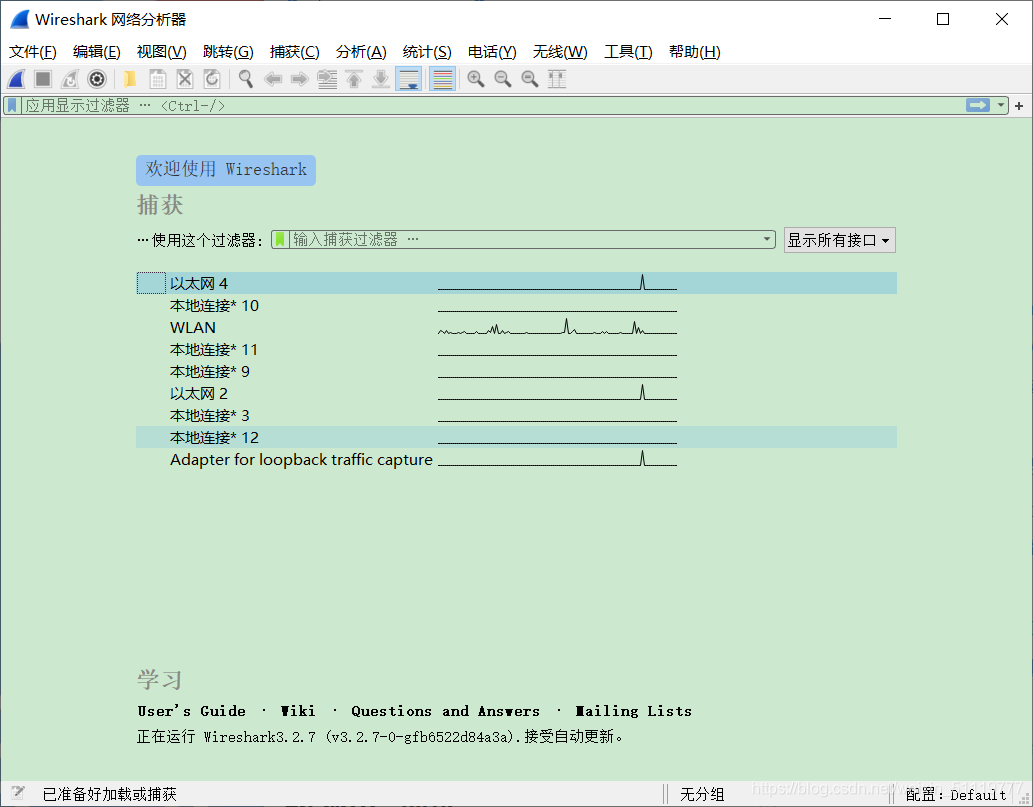
Task: Close this capture file icon
Action: (185, 79)
